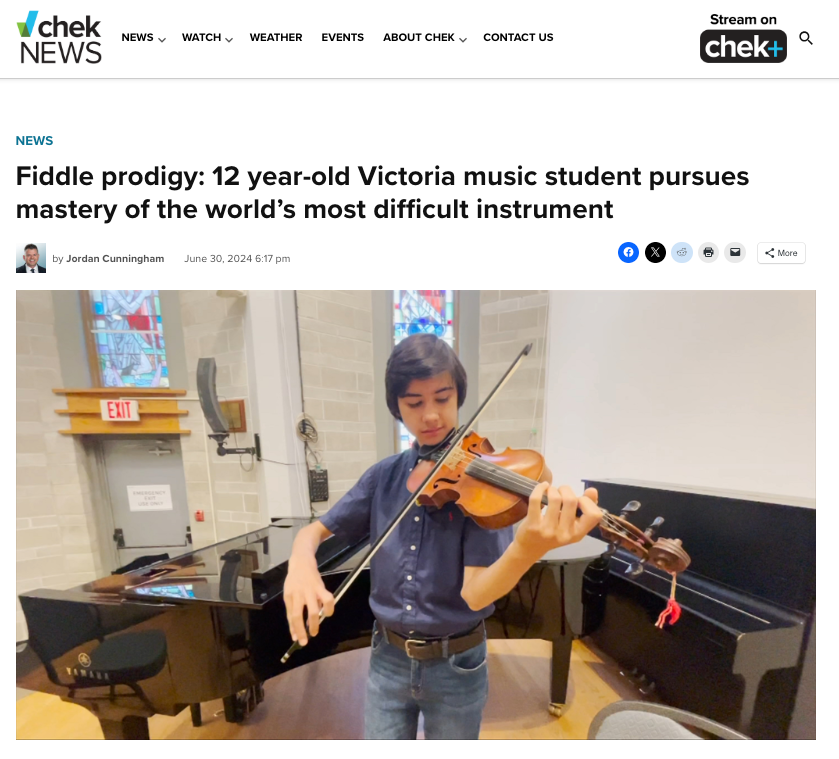Click the Fiddle prodigy headline
839x759 pixels.
tap(382, 193)
